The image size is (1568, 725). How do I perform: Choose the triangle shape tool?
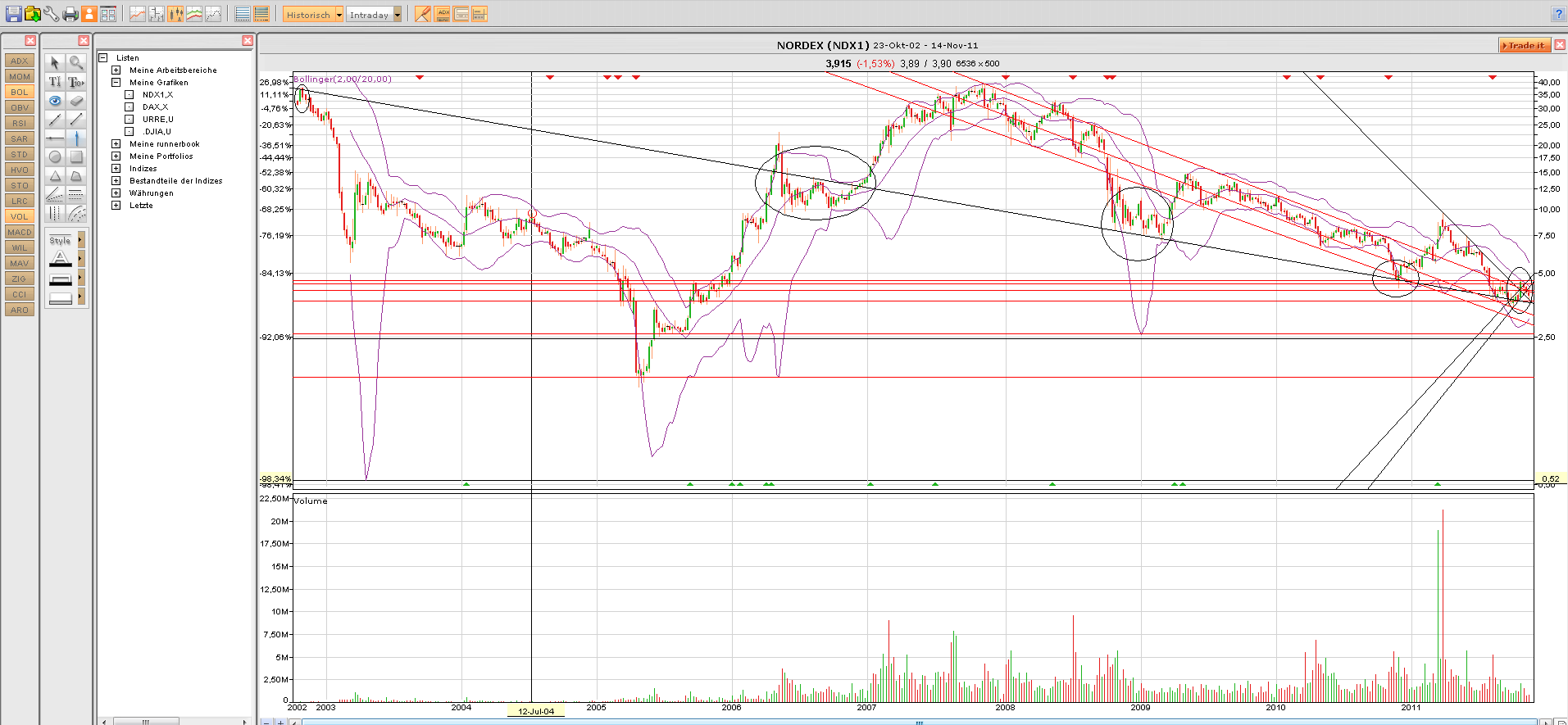click(55, 175)
